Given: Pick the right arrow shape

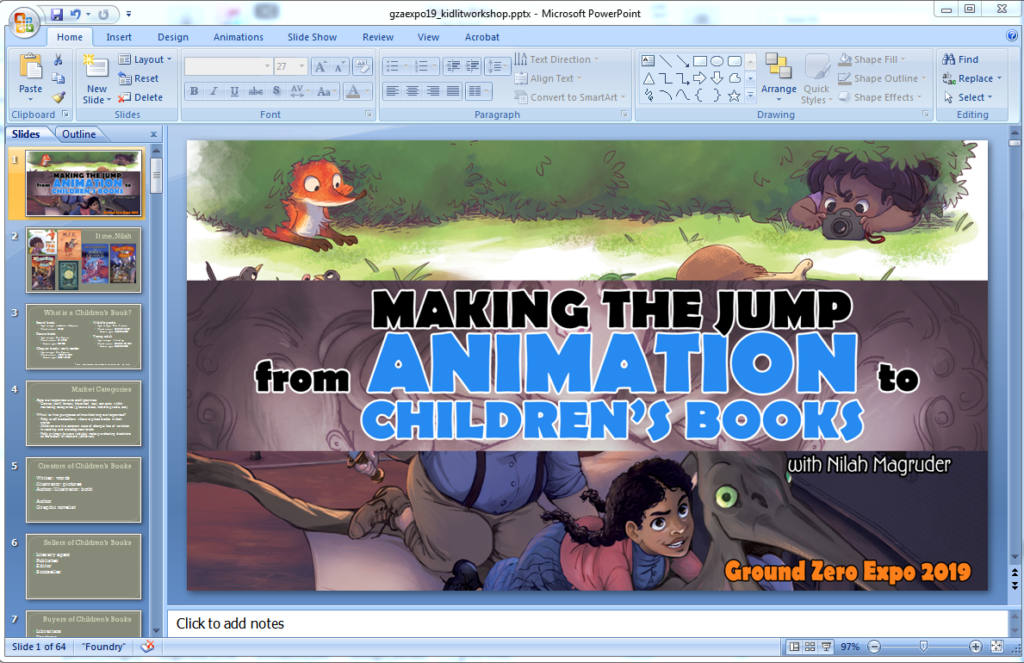Looking at the screenshot, I should pos(699,78).
